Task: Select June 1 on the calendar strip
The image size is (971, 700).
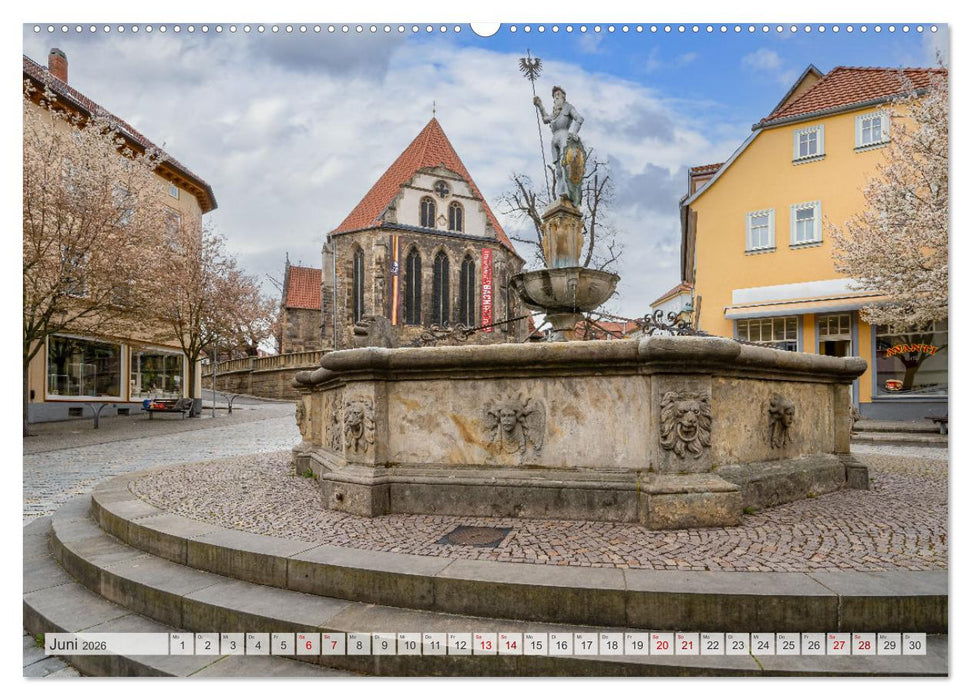Action: tap(181, 645)
